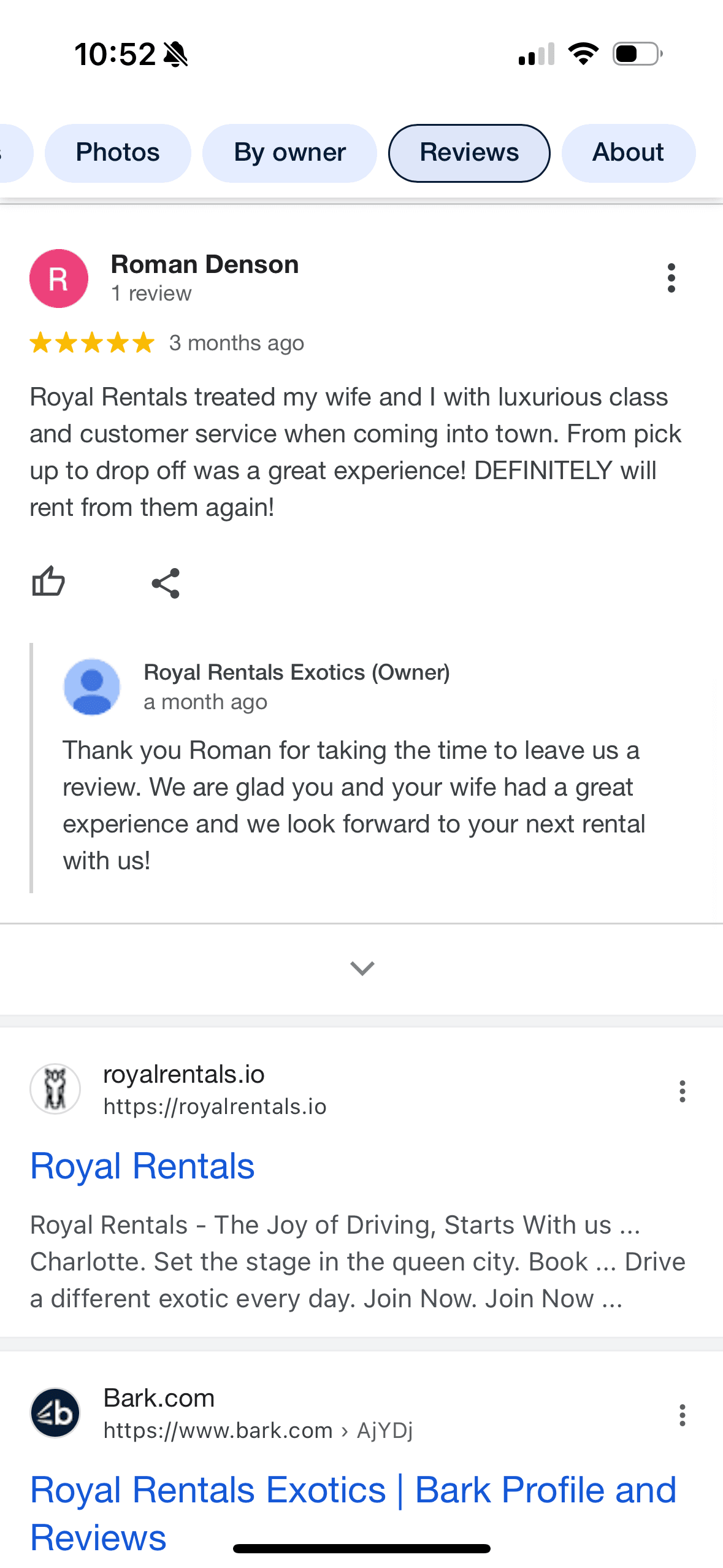Expand more reviews with the chevron

(361, 968)
